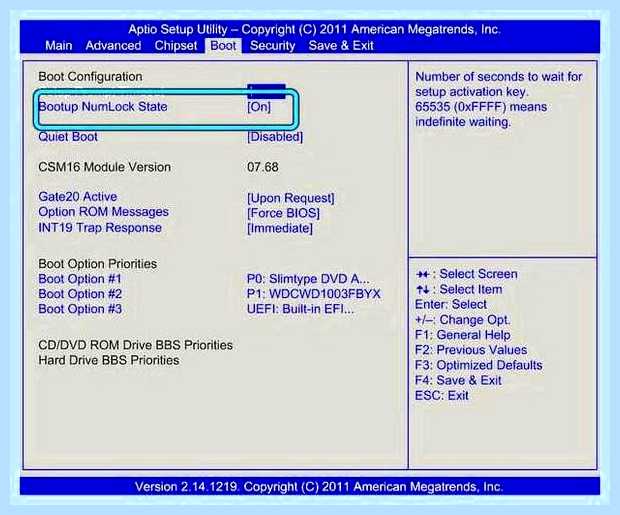Change the P1: WDCWD1003FBYX boot device value
Image resolution: width=620 pixels, height=515 pixels.
313,294
